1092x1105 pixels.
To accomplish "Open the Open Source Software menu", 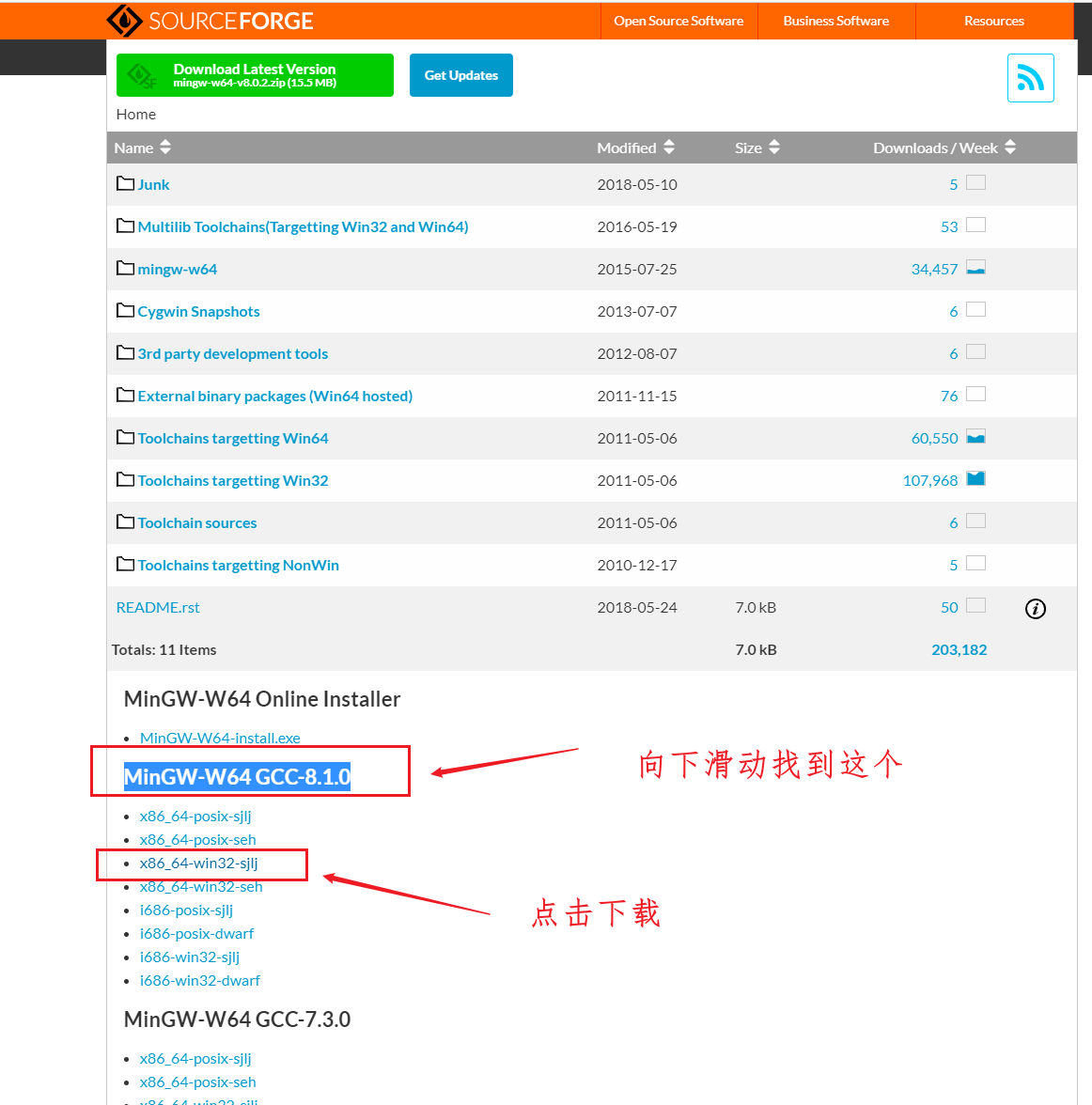I will point(679,21).
